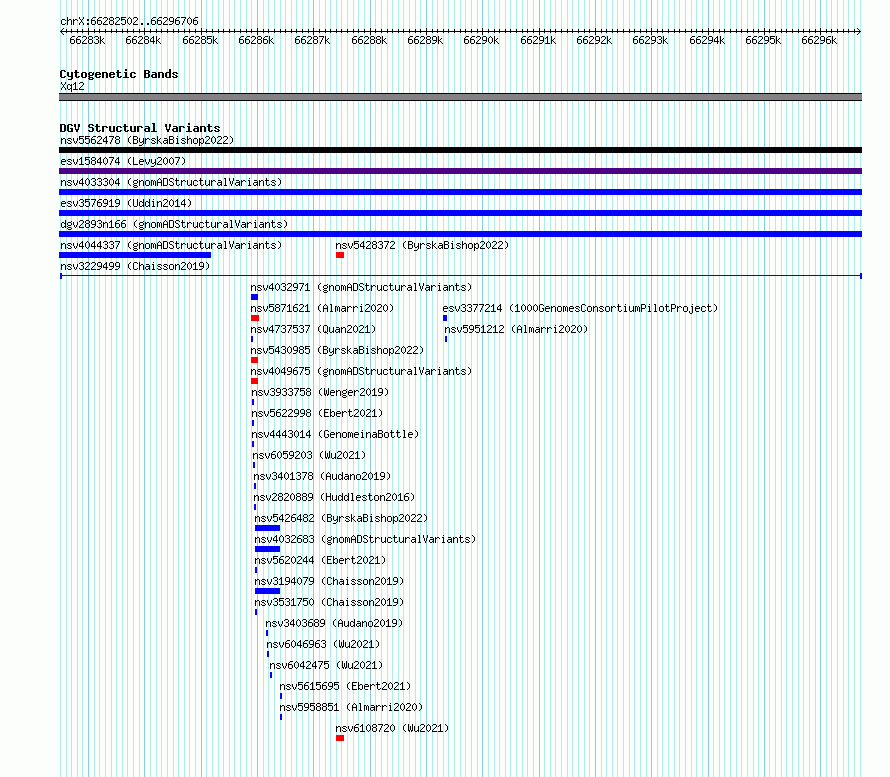Click nsv5428372 (ByrskaBishop2022) label
The image size is (890, 777).
pos(422,245)
